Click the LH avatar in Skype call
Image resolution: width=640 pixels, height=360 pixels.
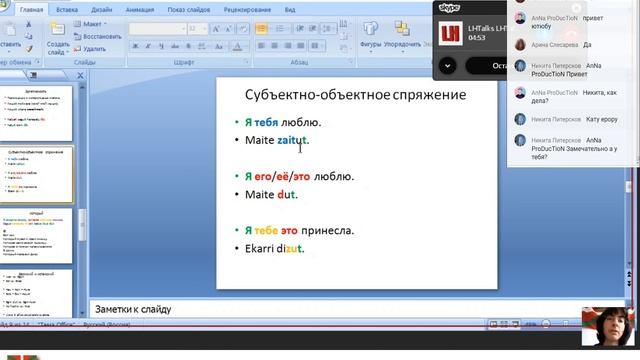pos(451,33)
